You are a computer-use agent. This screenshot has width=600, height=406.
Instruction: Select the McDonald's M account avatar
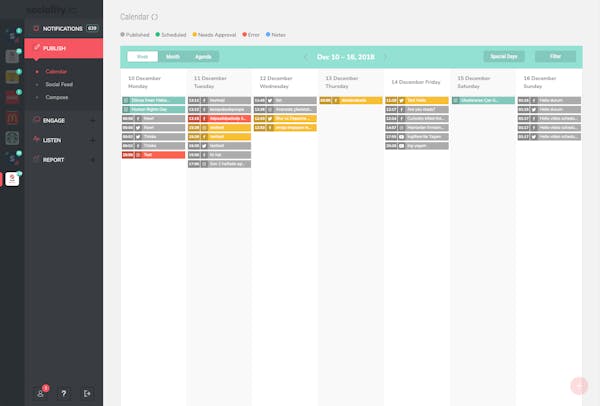click(12, 118)
